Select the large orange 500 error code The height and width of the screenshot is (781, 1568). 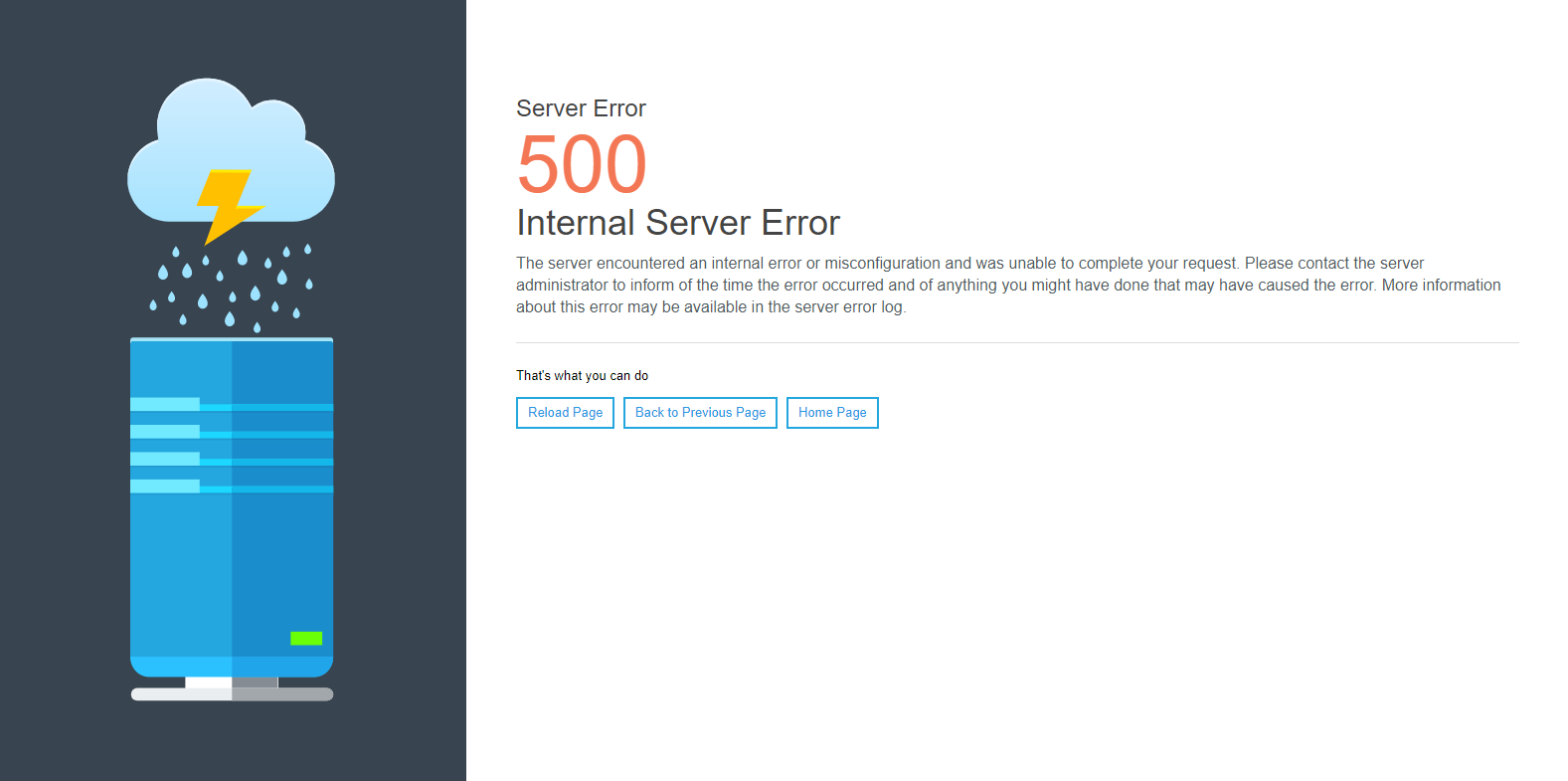[582, 164]
